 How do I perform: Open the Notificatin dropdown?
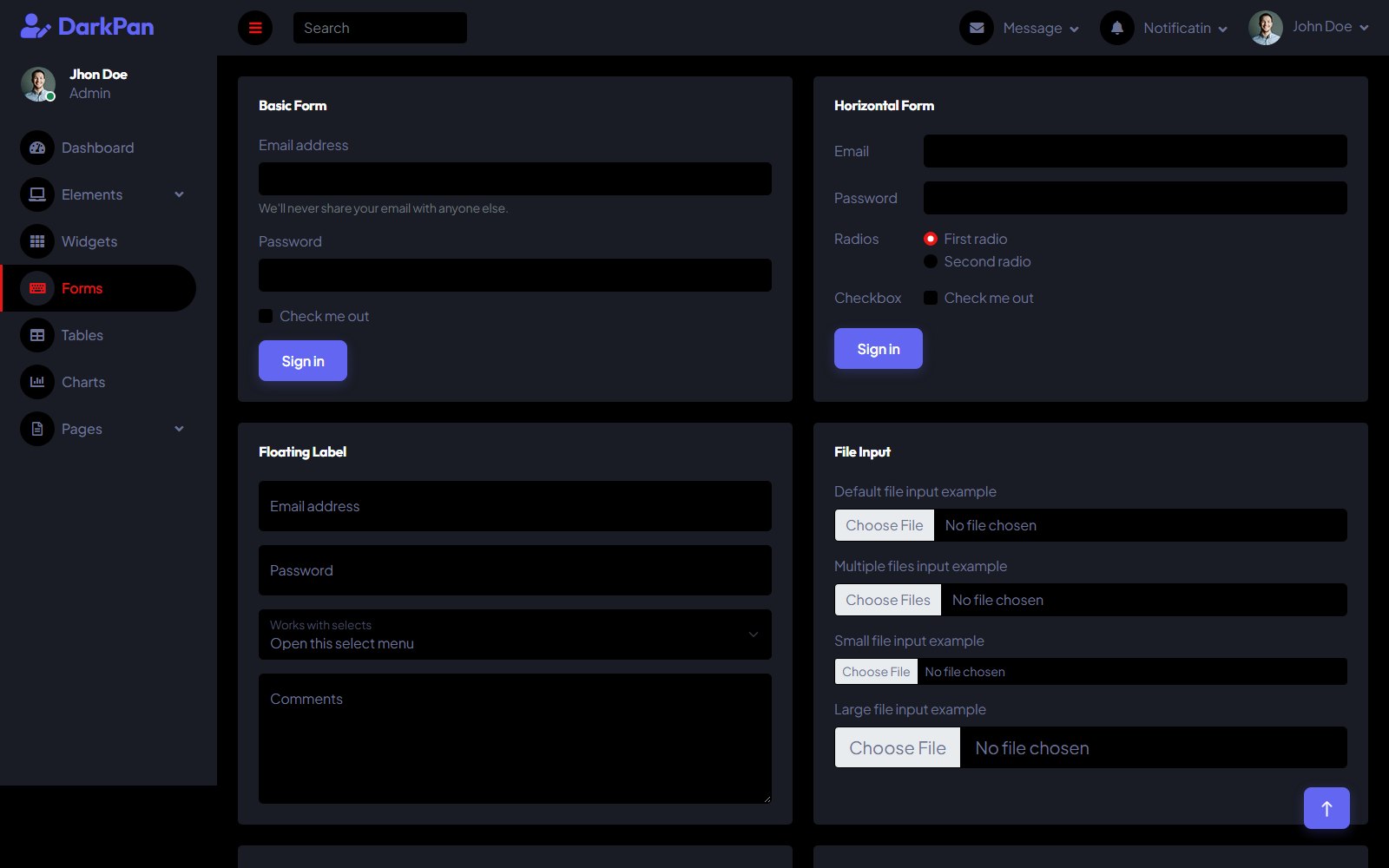point(1164,28)
